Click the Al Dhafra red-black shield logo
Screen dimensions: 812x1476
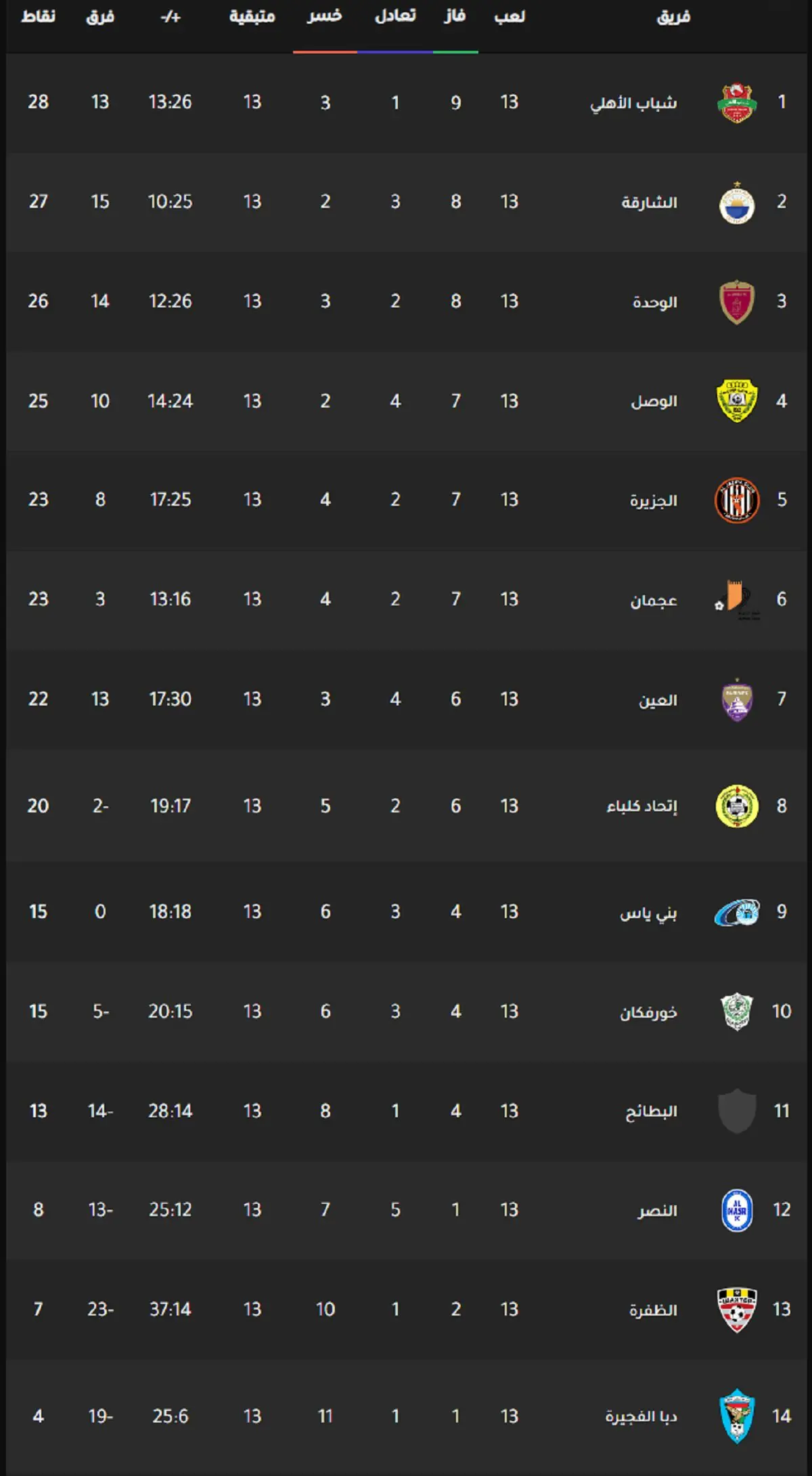coord(737,1310)
